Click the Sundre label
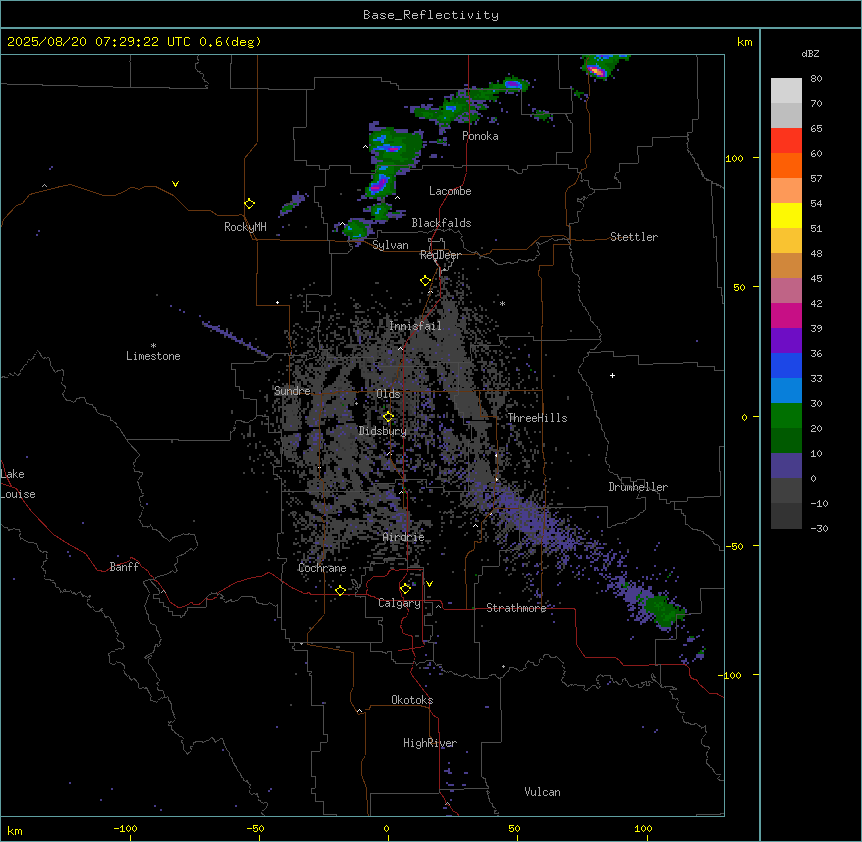 [292, 391]
